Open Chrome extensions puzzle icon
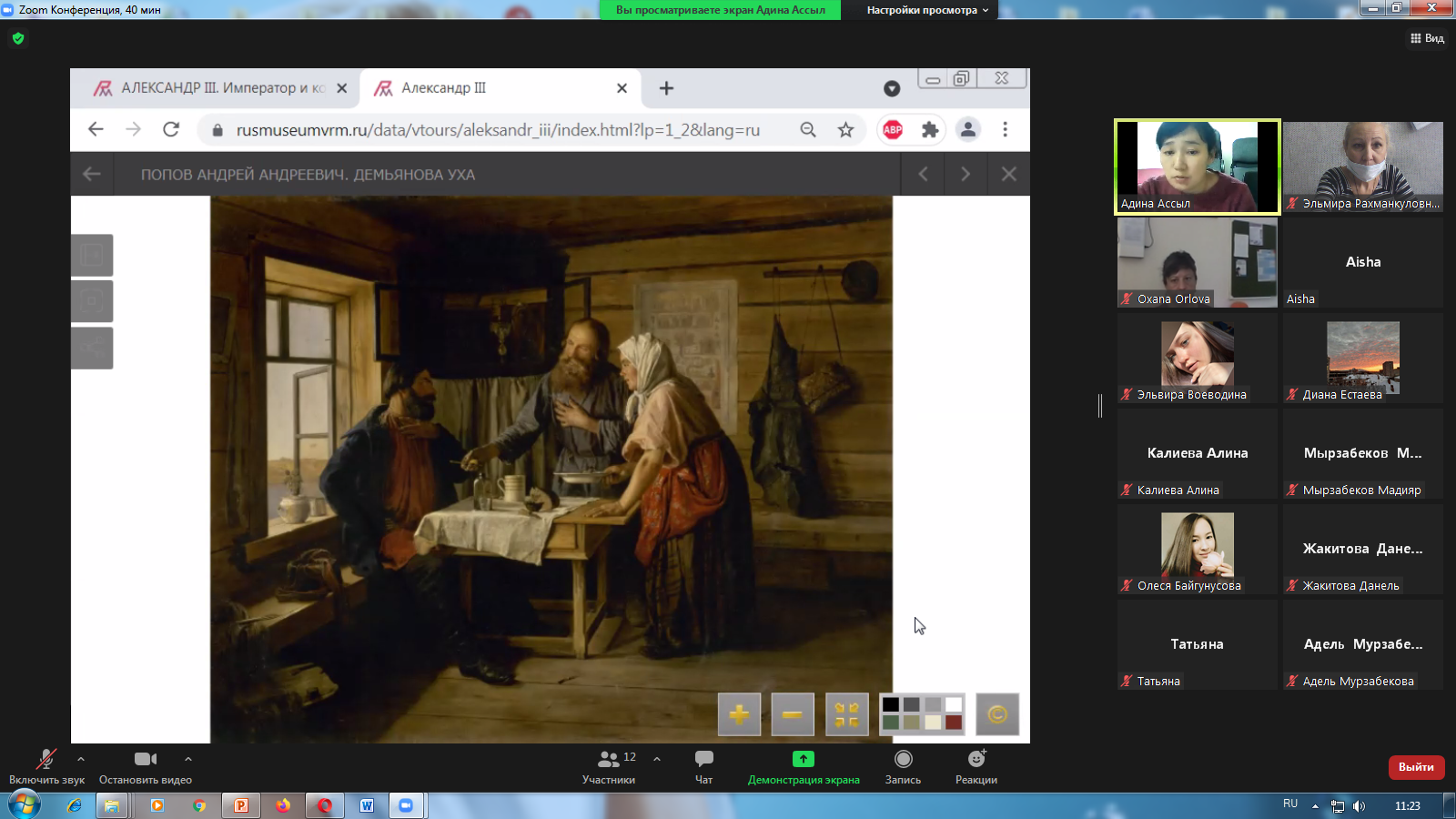This screenshot has height=819, width=1456. pos(930,129)
